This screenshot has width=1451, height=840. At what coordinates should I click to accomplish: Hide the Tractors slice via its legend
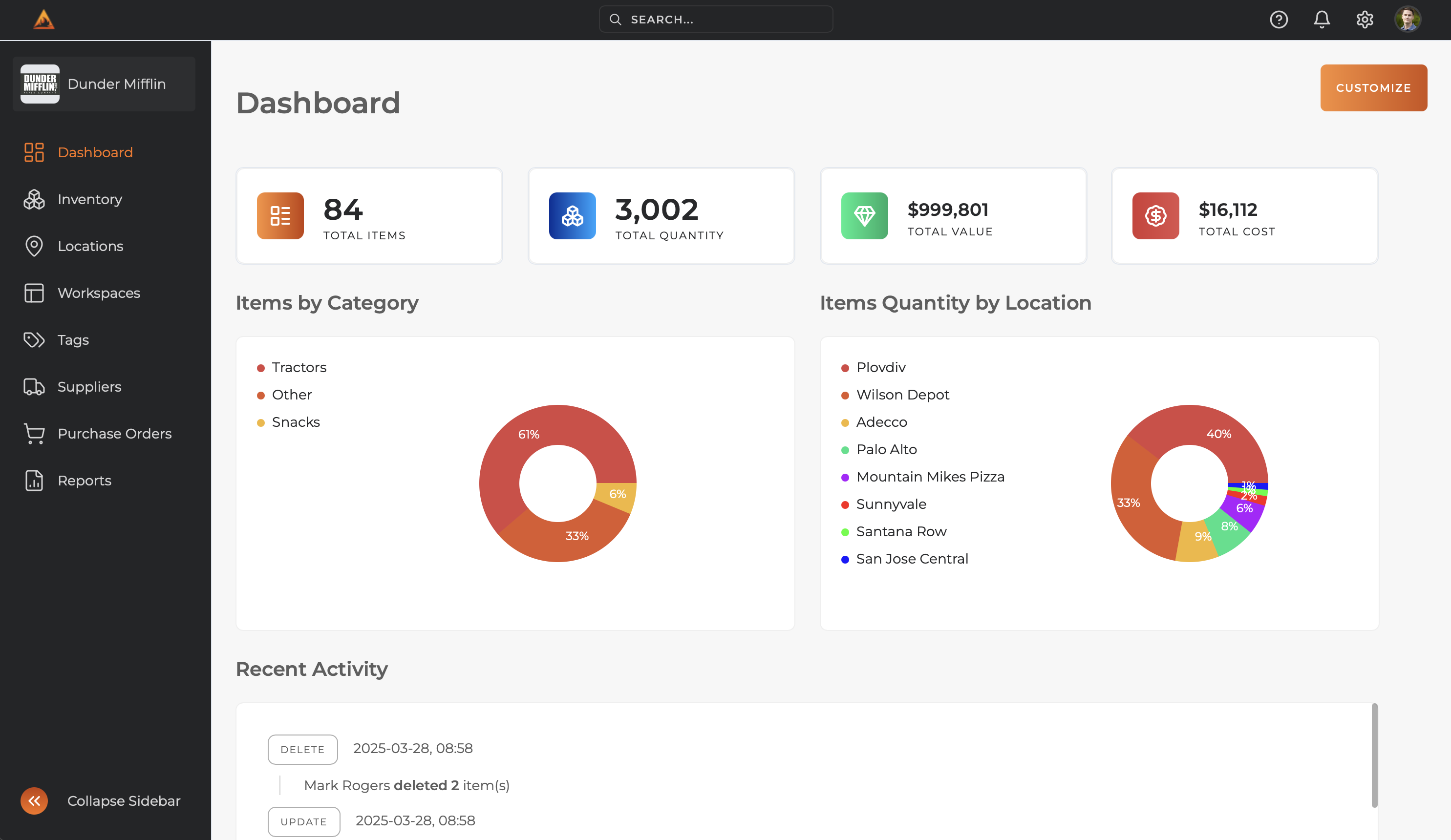298,367
